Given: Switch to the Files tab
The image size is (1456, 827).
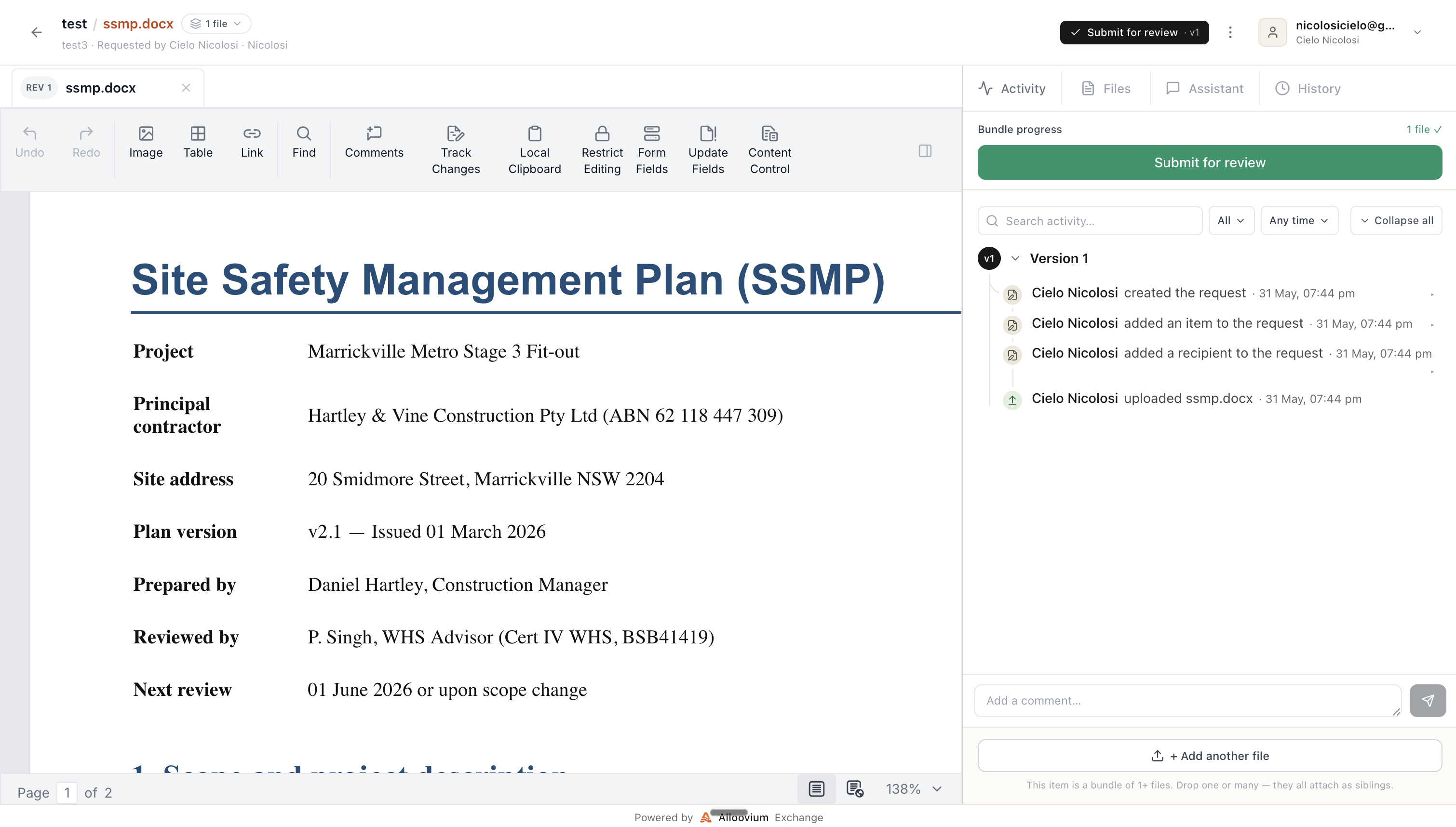Looking at the screenshot, I should point(1106,89).
